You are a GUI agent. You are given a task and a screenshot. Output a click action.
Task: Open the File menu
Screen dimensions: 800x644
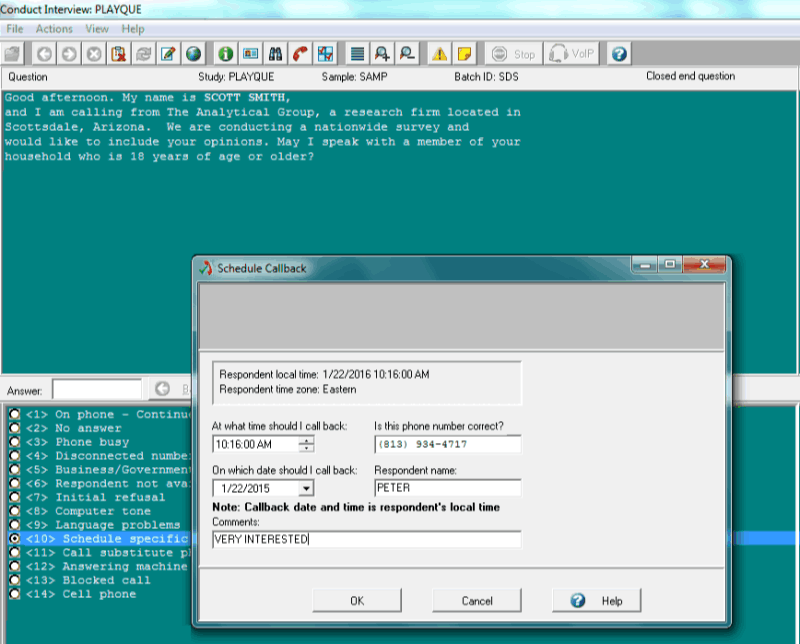pyautogui.click(x=15, y=29)
